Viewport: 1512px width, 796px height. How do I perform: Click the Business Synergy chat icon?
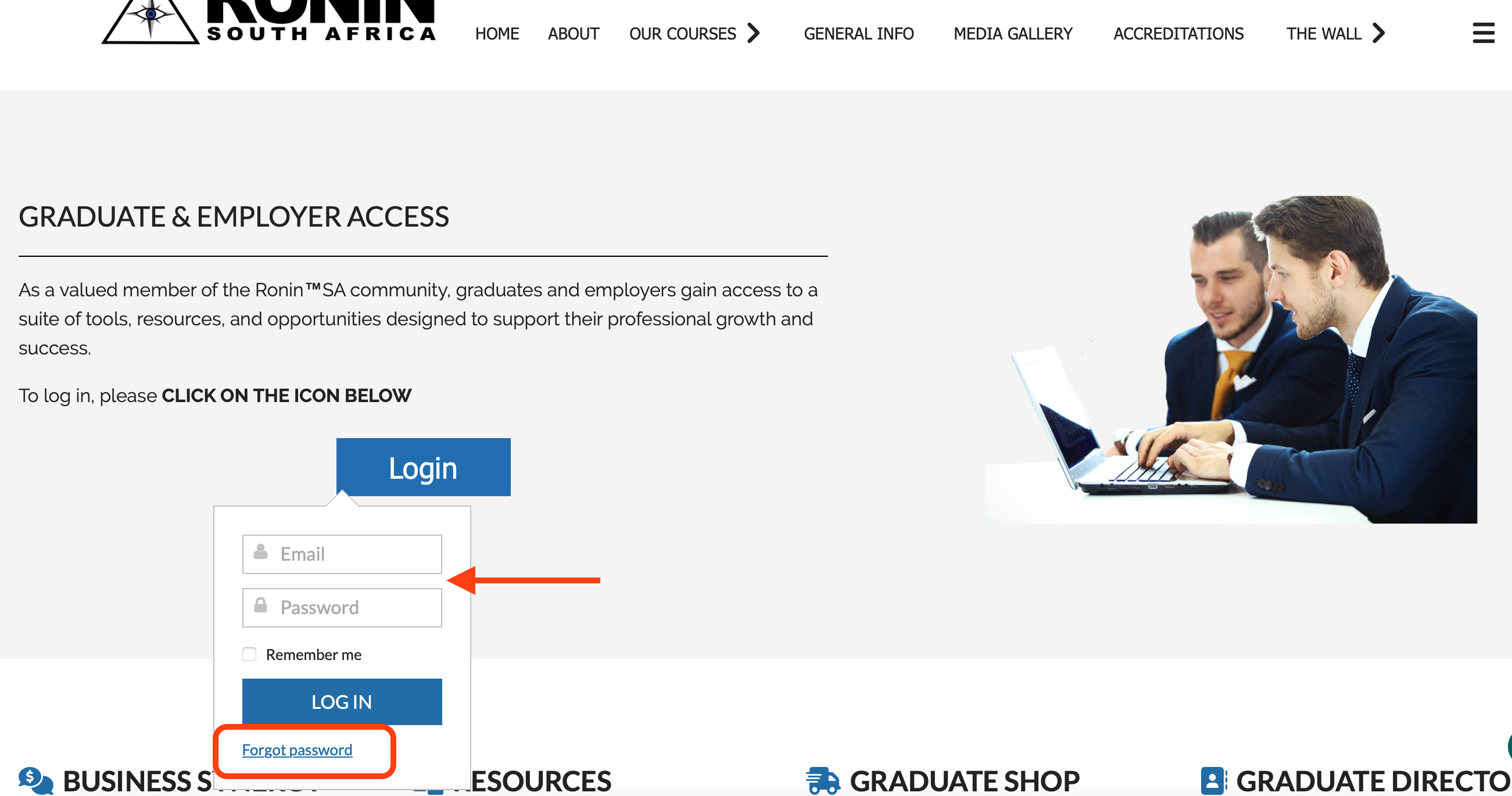point(36,781)
